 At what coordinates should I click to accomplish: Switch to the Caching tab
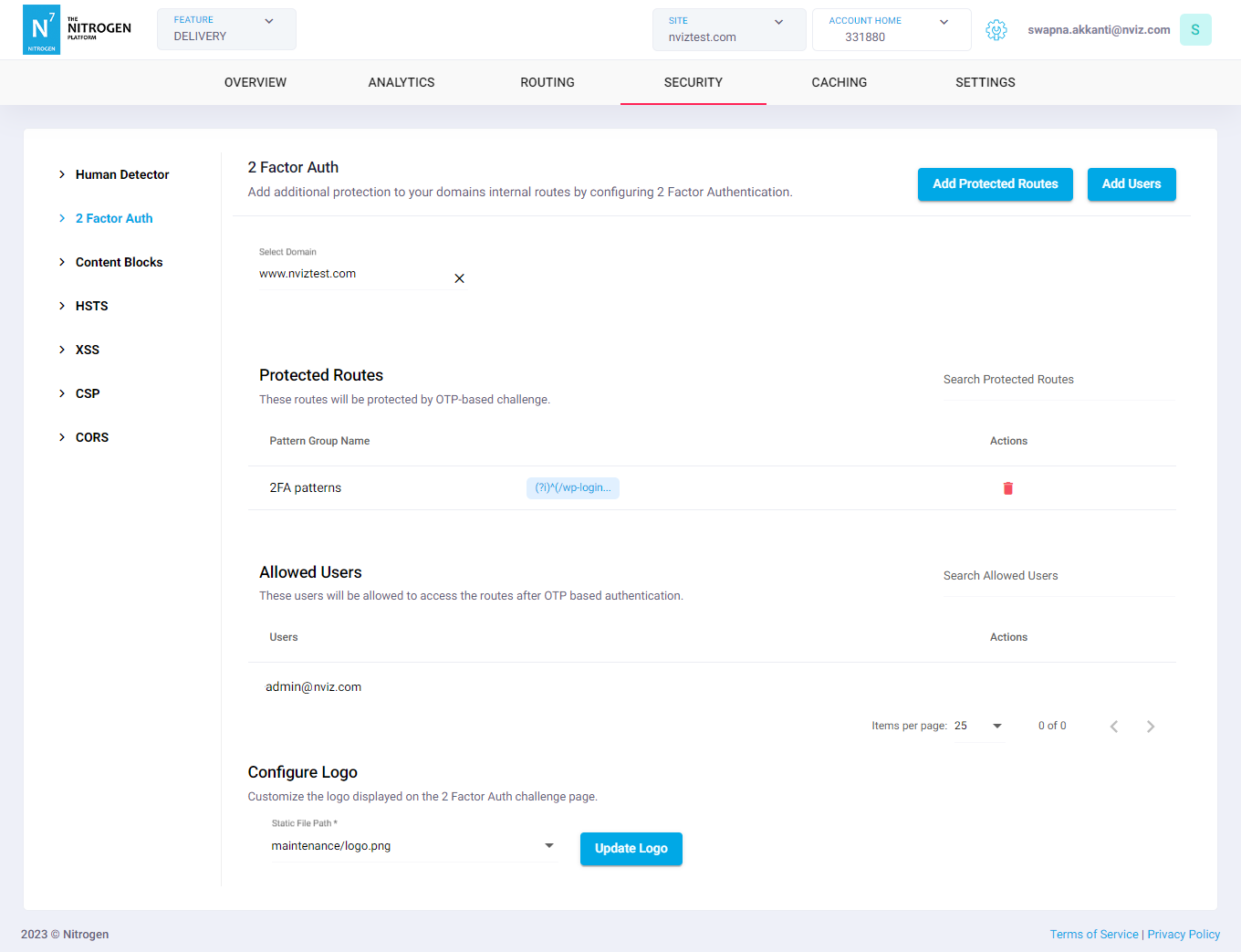pos(839,82)
